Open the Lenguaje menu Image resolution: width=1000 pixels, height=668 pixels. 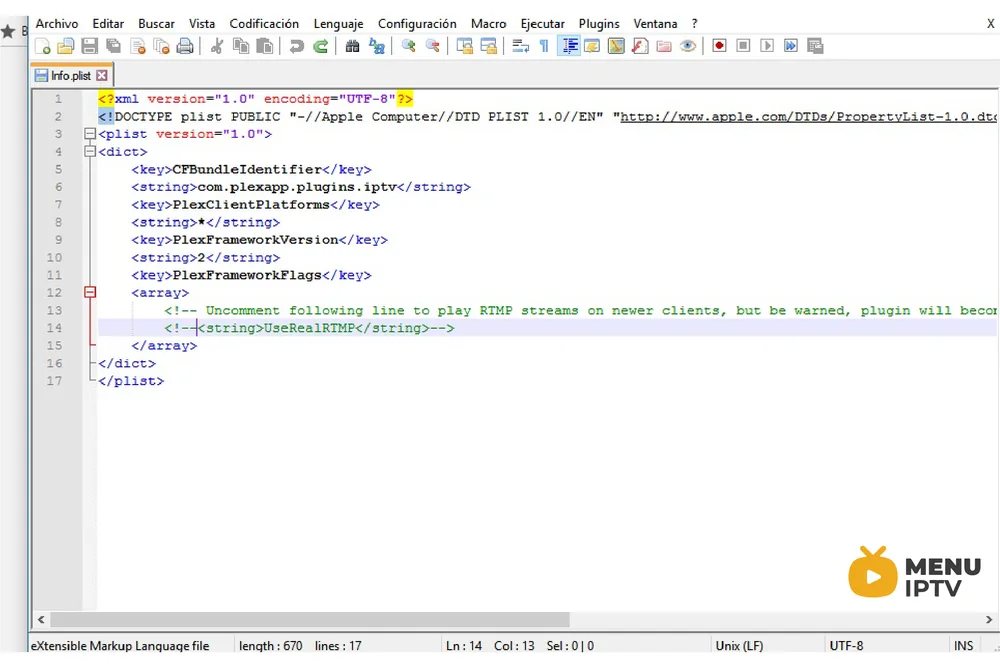(338, 24)
